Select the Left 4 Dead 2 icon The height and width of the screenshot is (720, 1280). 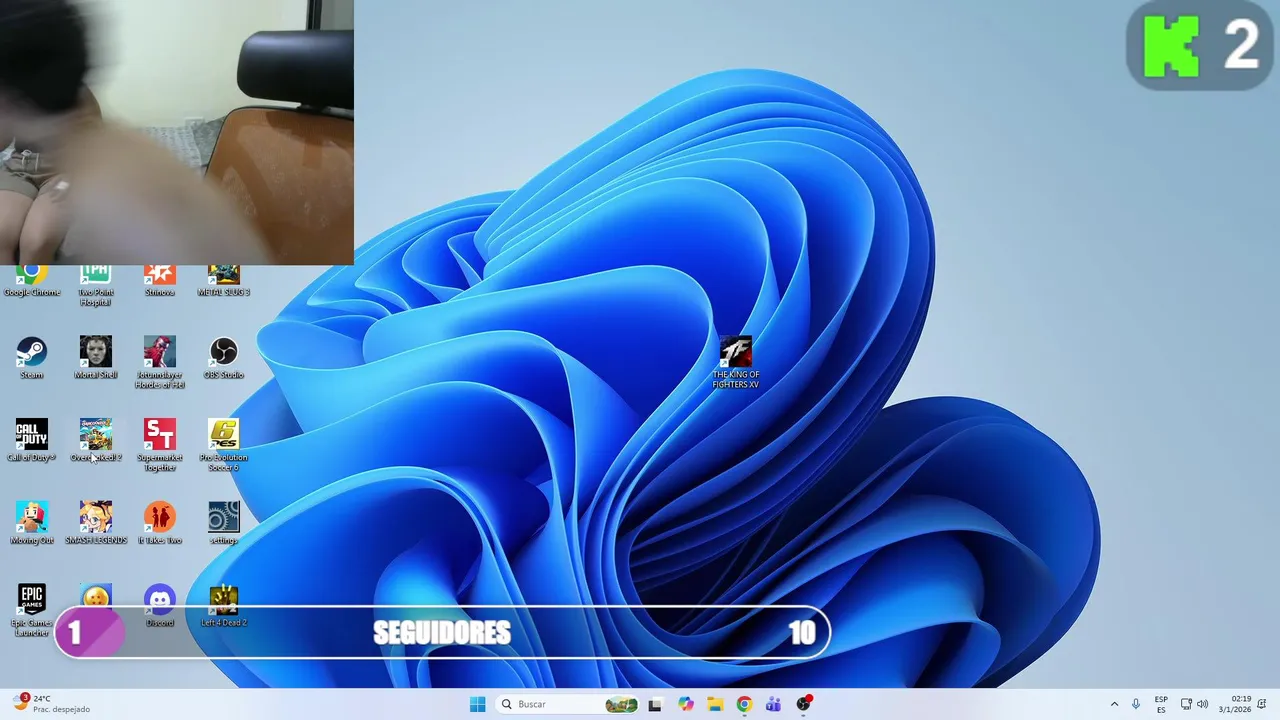click(x=224, y=606)
